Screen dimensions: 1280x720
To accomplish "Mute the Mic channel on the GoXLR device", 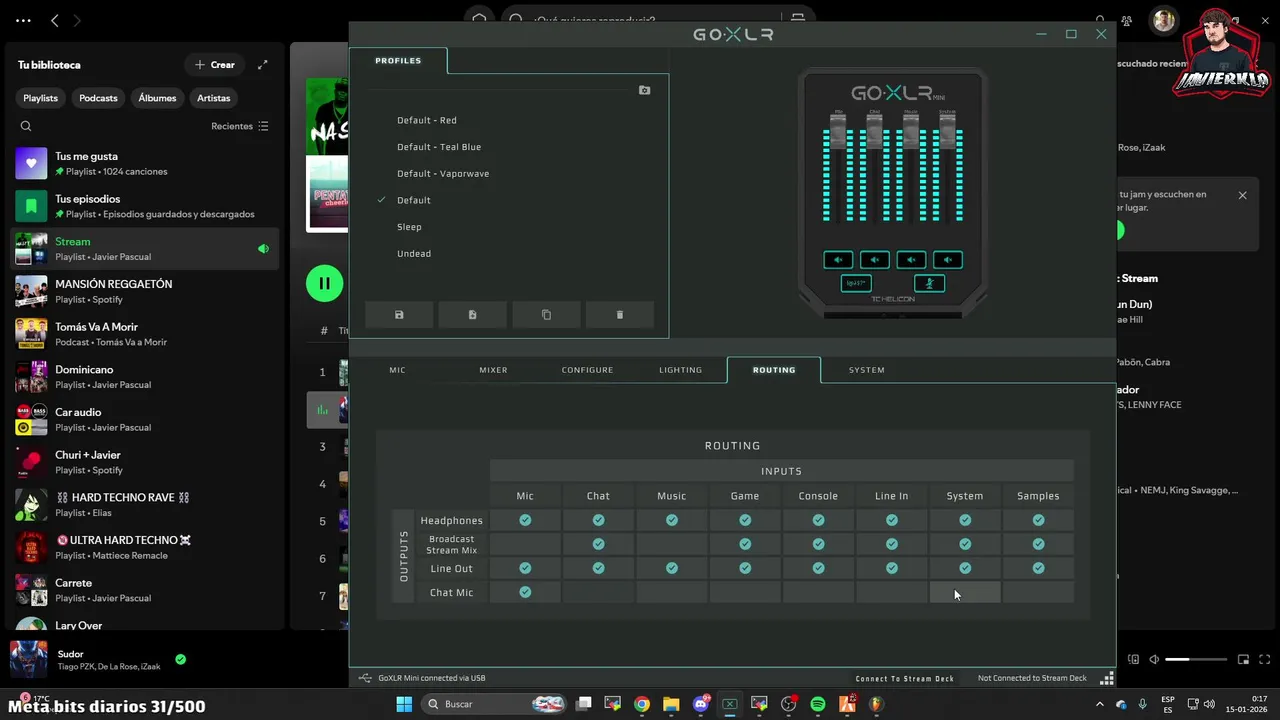I will [x=838, y=260].
